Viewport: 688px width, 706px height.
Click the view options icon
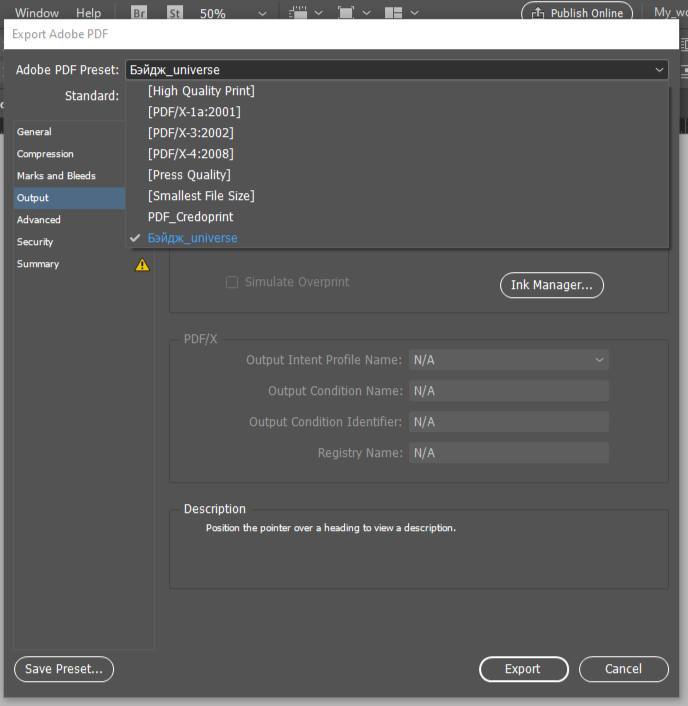coord(299,14)
